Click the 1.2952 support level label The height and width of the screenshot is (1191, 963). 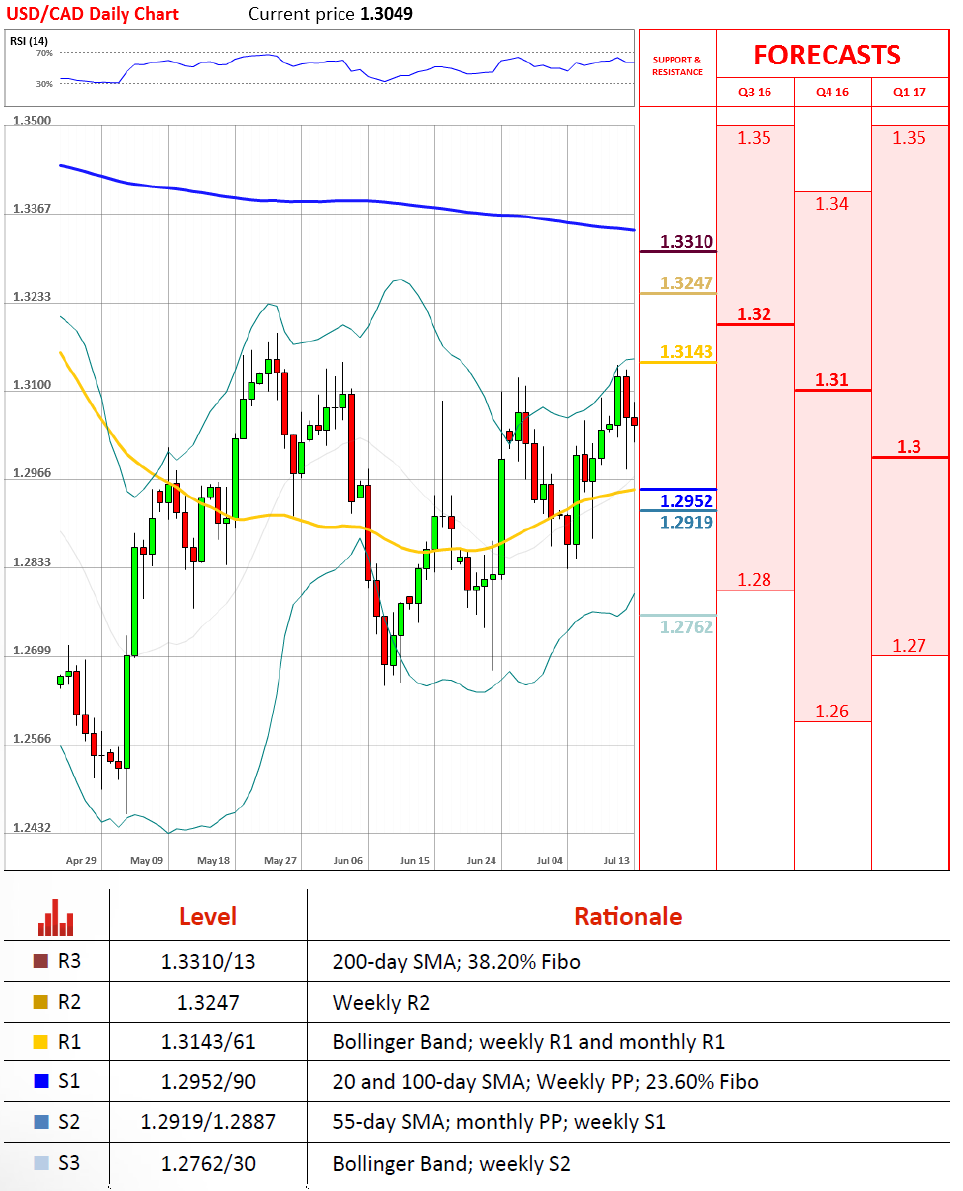tap(686, 501)
